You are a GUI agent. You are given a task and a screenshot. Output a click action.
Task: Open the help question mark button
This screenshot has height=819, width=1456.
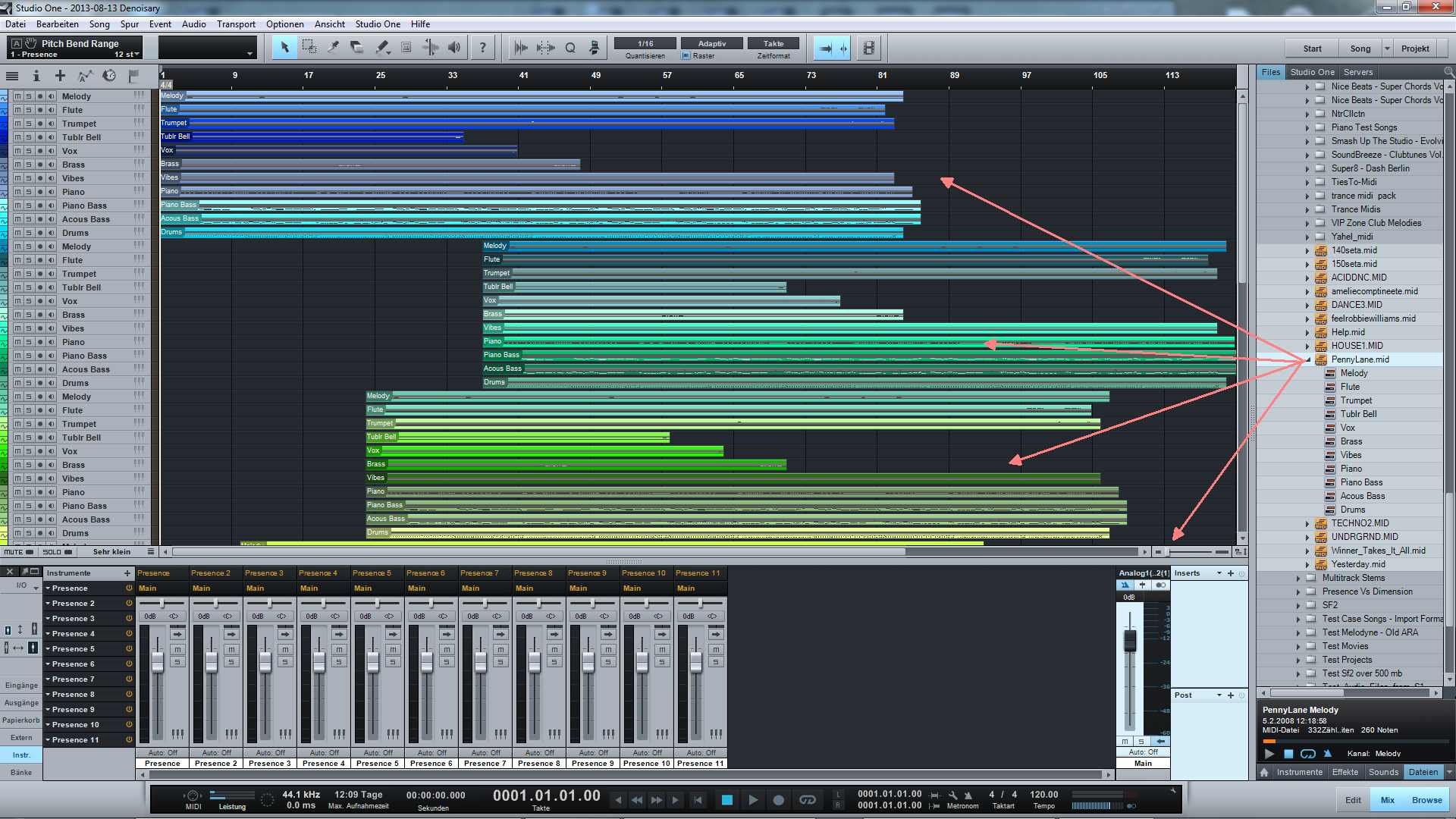point(482,48)
